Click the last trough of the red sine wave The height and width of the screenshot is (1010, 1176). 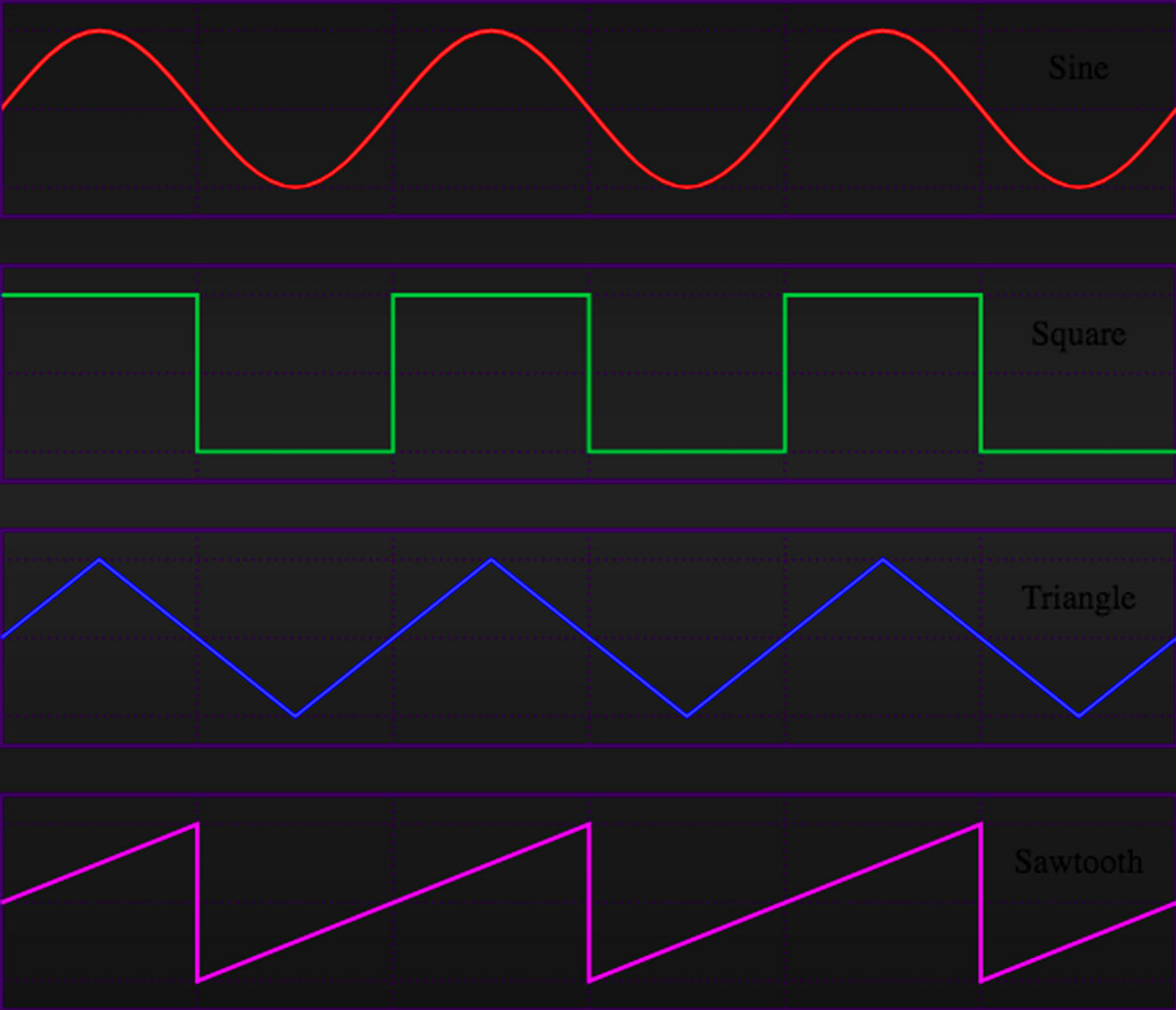click(x=1079, y=186)
